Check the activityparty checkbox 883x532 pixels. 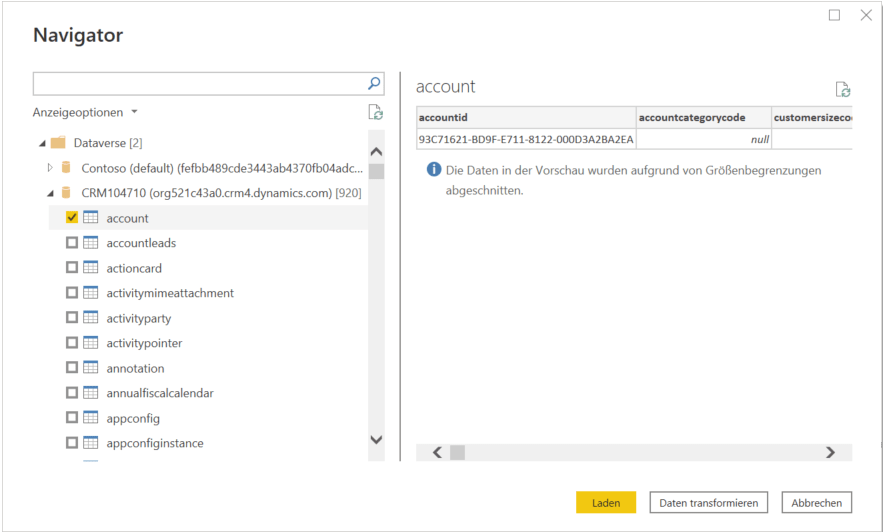point(72,318)
